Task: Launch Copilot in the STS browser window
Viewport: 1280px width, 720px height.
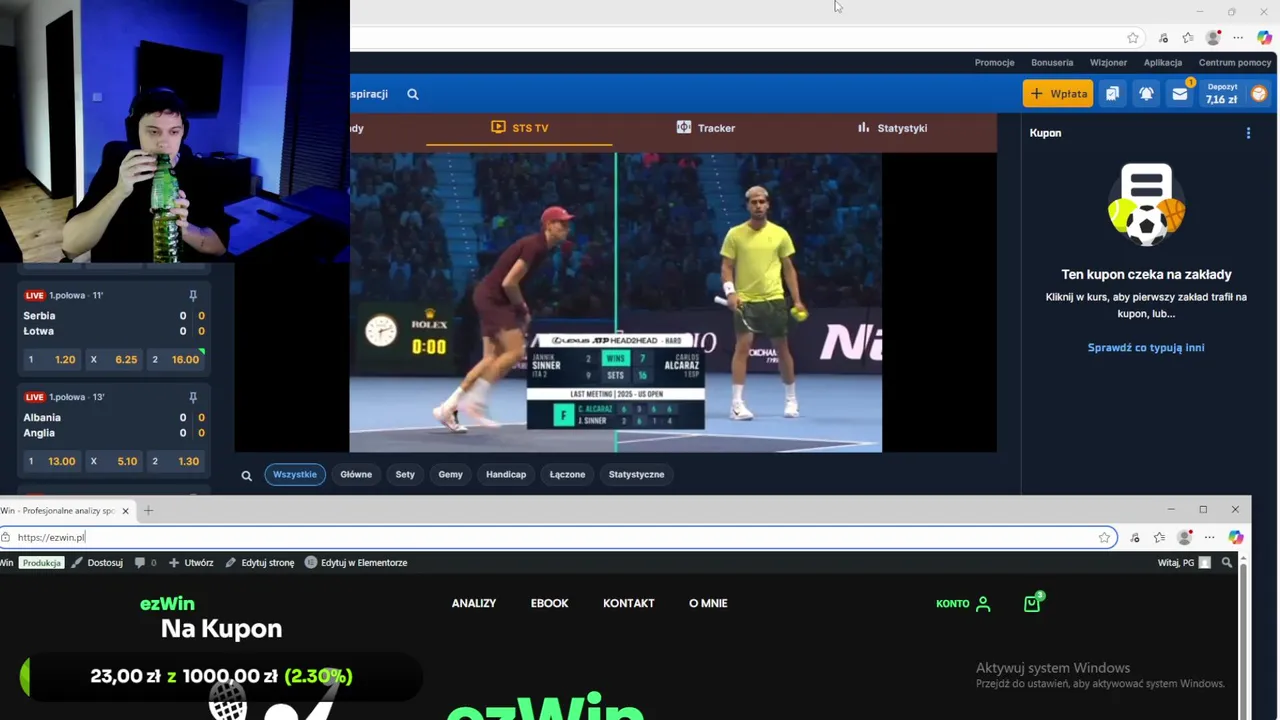Action: click(x=1264, y=38)
